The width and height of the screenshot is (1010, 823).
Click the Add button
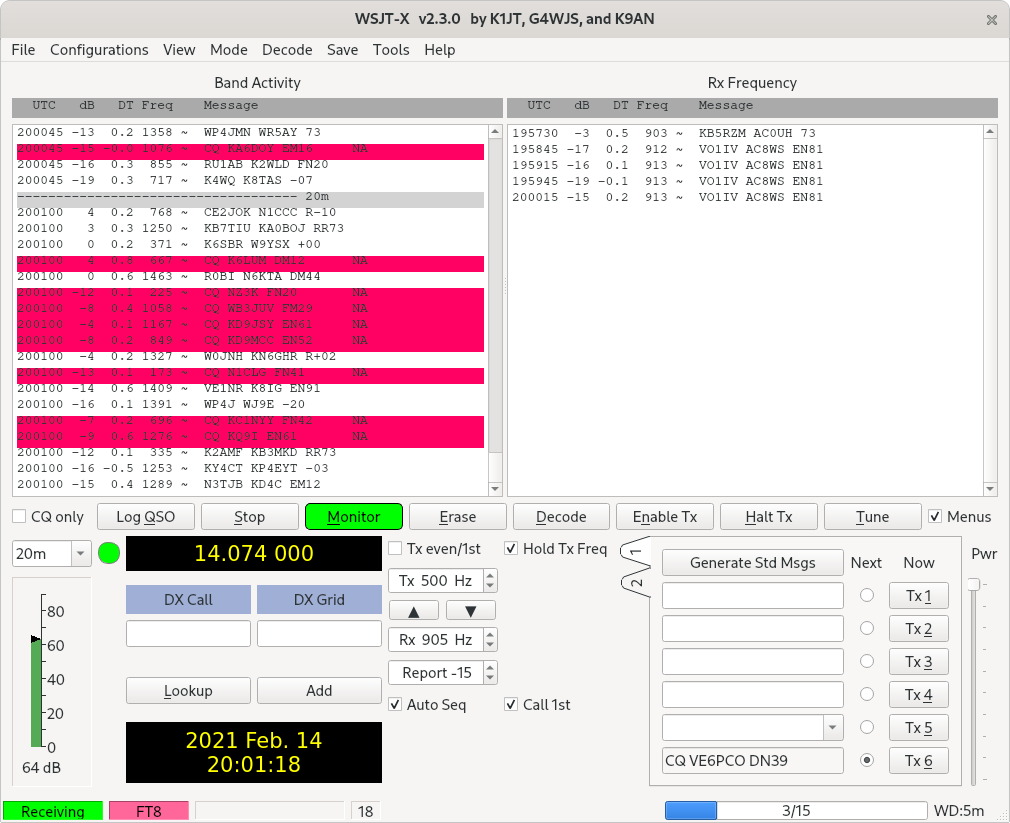[319, 690]
